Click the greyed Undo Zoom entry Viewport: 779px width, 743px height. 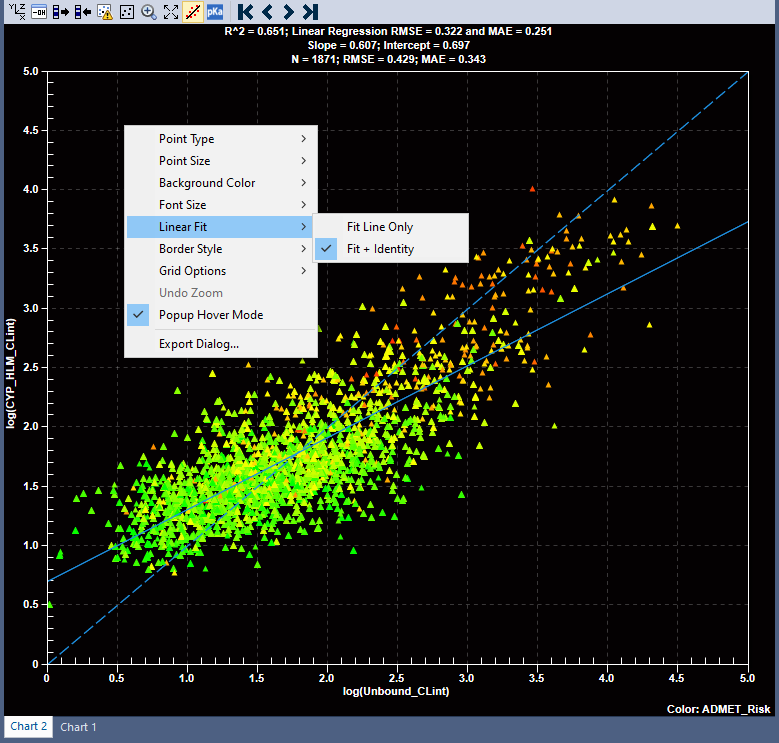tap(221, 293)
